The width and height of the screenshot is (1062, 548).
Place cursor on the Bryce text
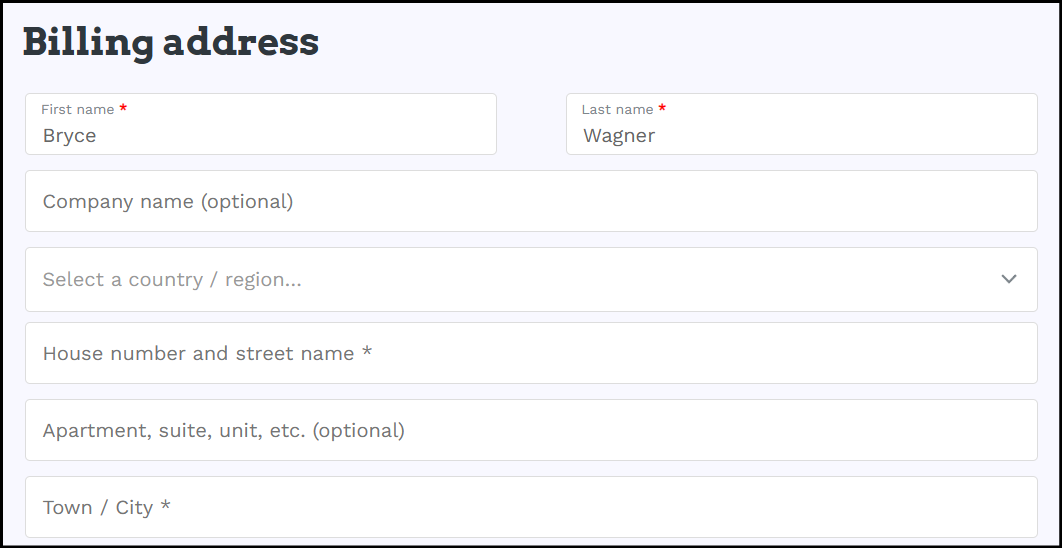[69, 135]
